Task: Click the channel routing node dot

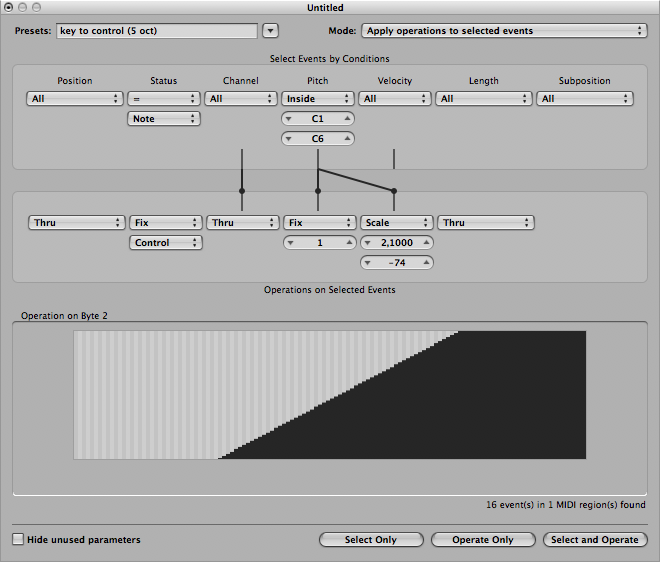Action: point(241,190)
